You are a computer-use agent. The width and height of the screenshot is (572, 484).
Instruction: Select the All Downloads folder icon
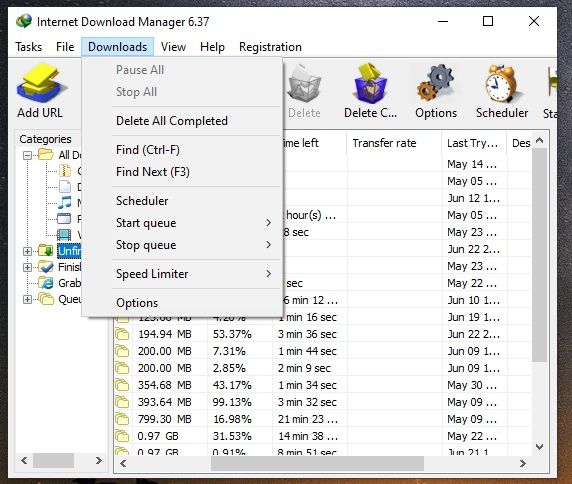point(46,154)
